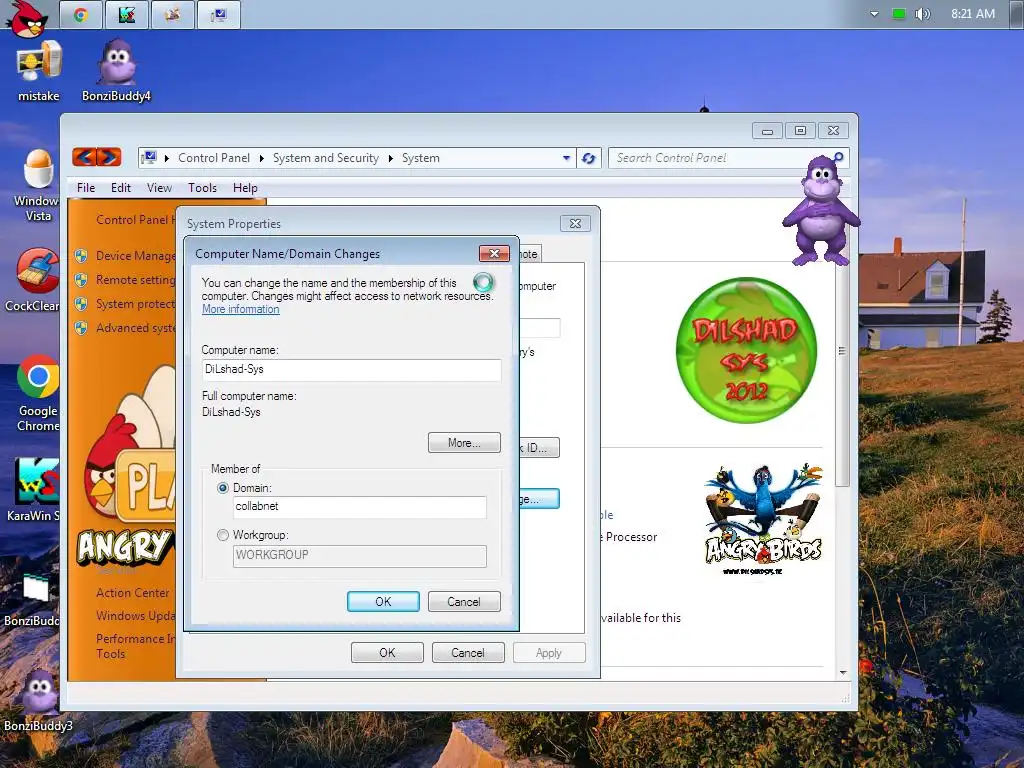Click the forward arrow in Control Panel

pyautogui.click(x=109, y=157)
